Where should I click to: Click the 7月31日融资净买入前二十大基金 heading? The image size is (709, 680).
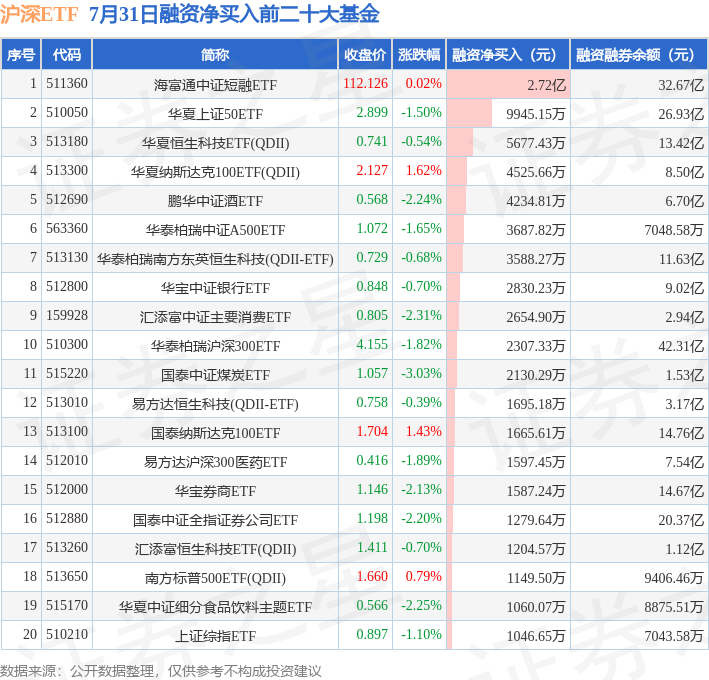[234, 14]
